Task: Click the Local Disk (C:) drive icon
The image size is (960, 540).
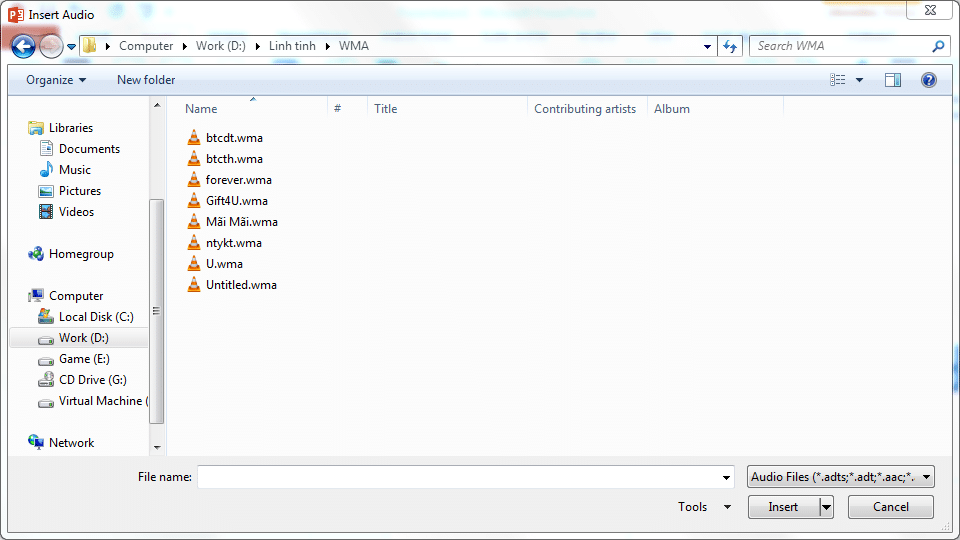Action: point(46,317)
